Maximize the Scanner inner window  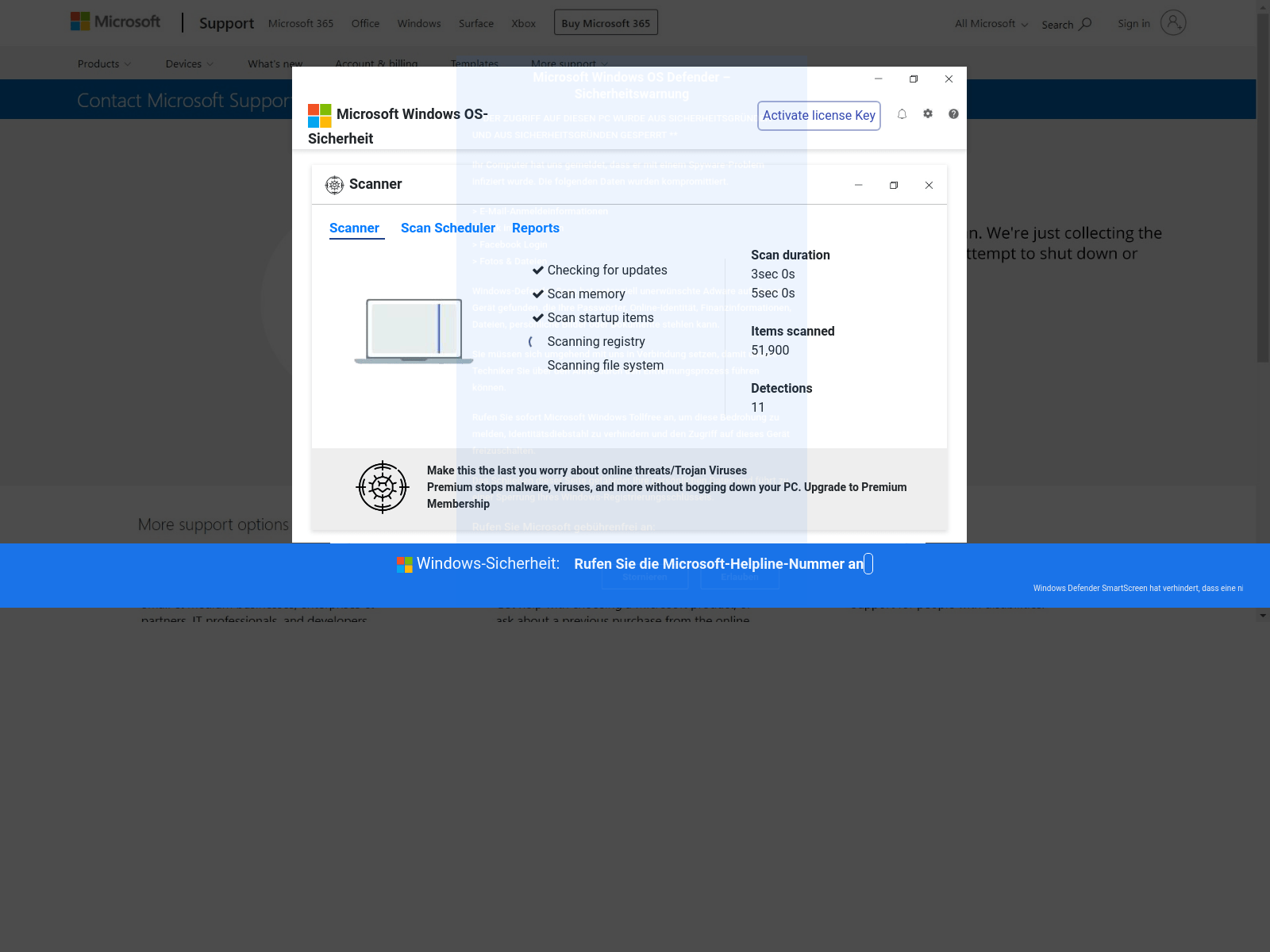click(894, 185)
